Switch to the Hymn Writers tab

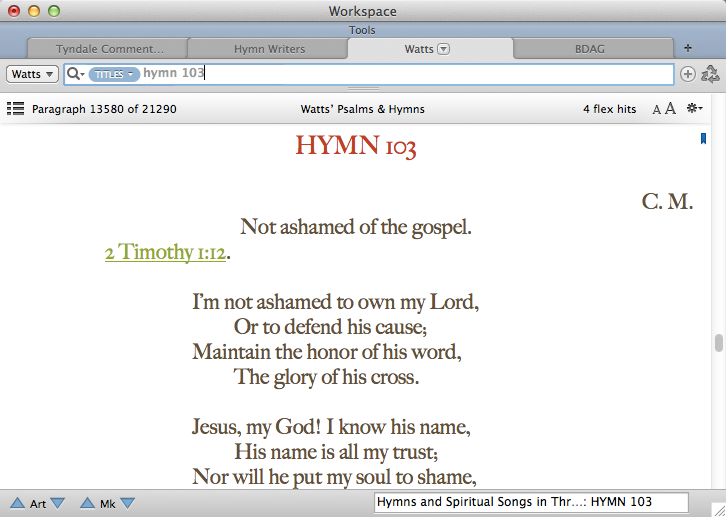269,49
